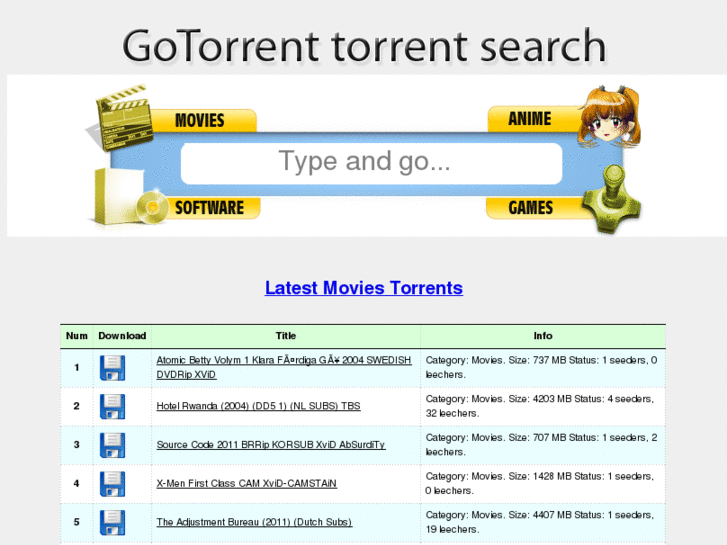Click the Title column header
The image size is (727, 545).
coord(286,336)
